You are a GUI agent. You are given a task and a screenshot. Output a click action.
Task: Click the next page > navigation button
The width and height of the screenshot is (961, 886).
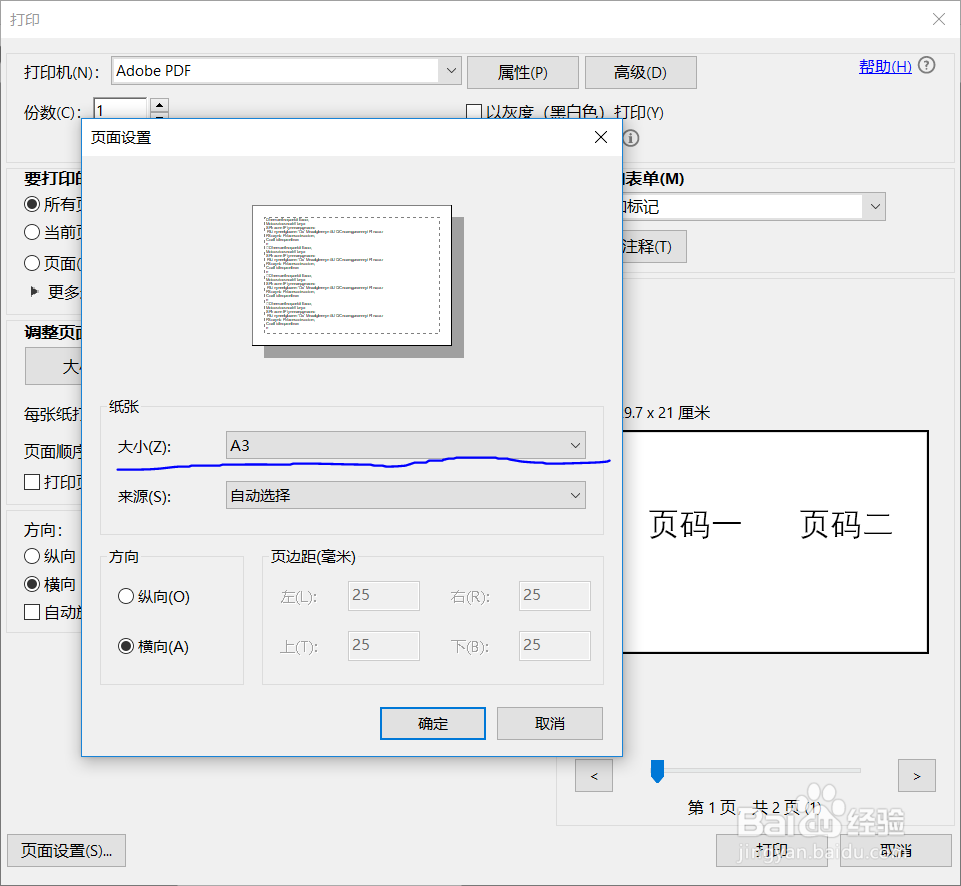pos(916,775)
